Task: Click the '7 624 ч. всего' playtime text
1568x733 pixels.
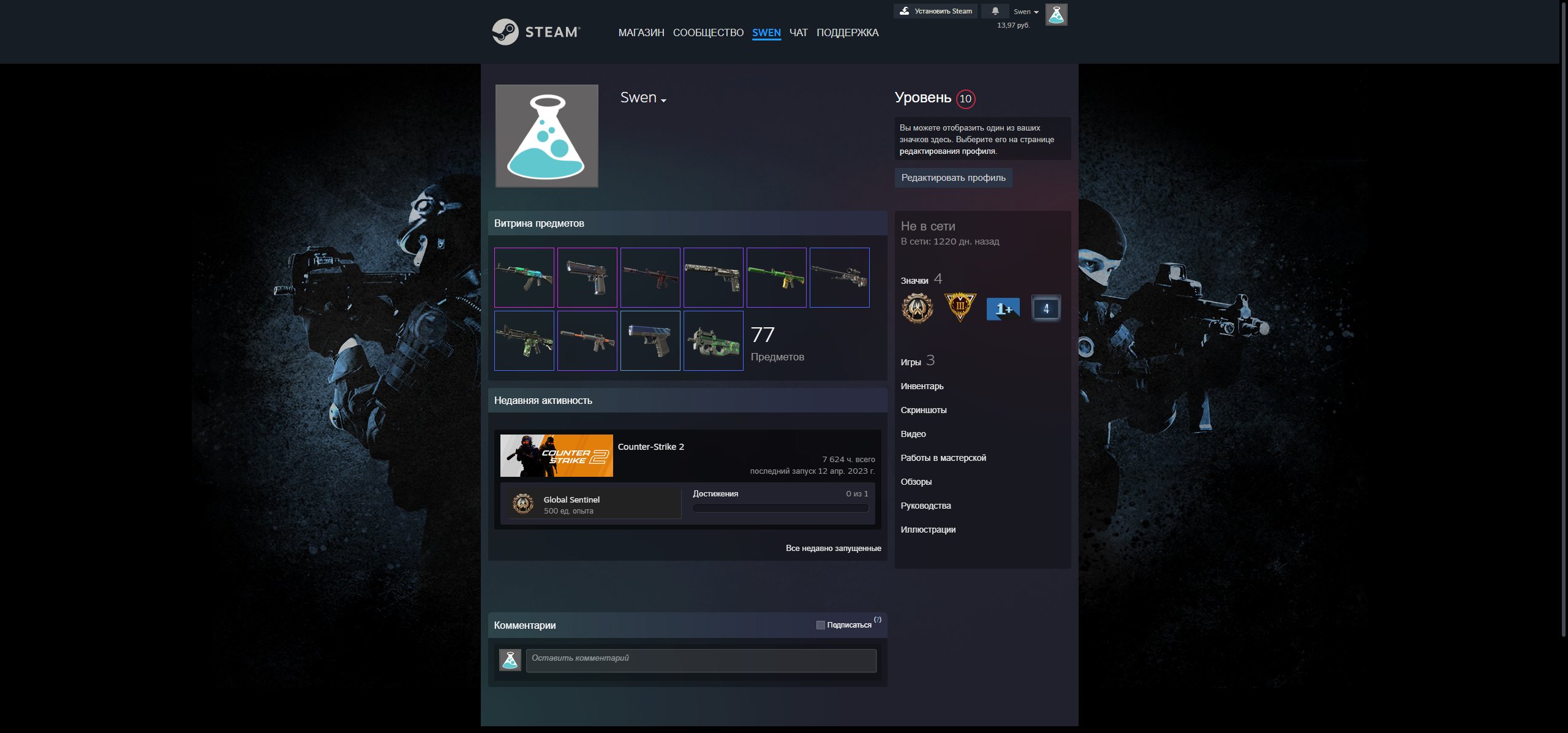Action: point(848,459)
